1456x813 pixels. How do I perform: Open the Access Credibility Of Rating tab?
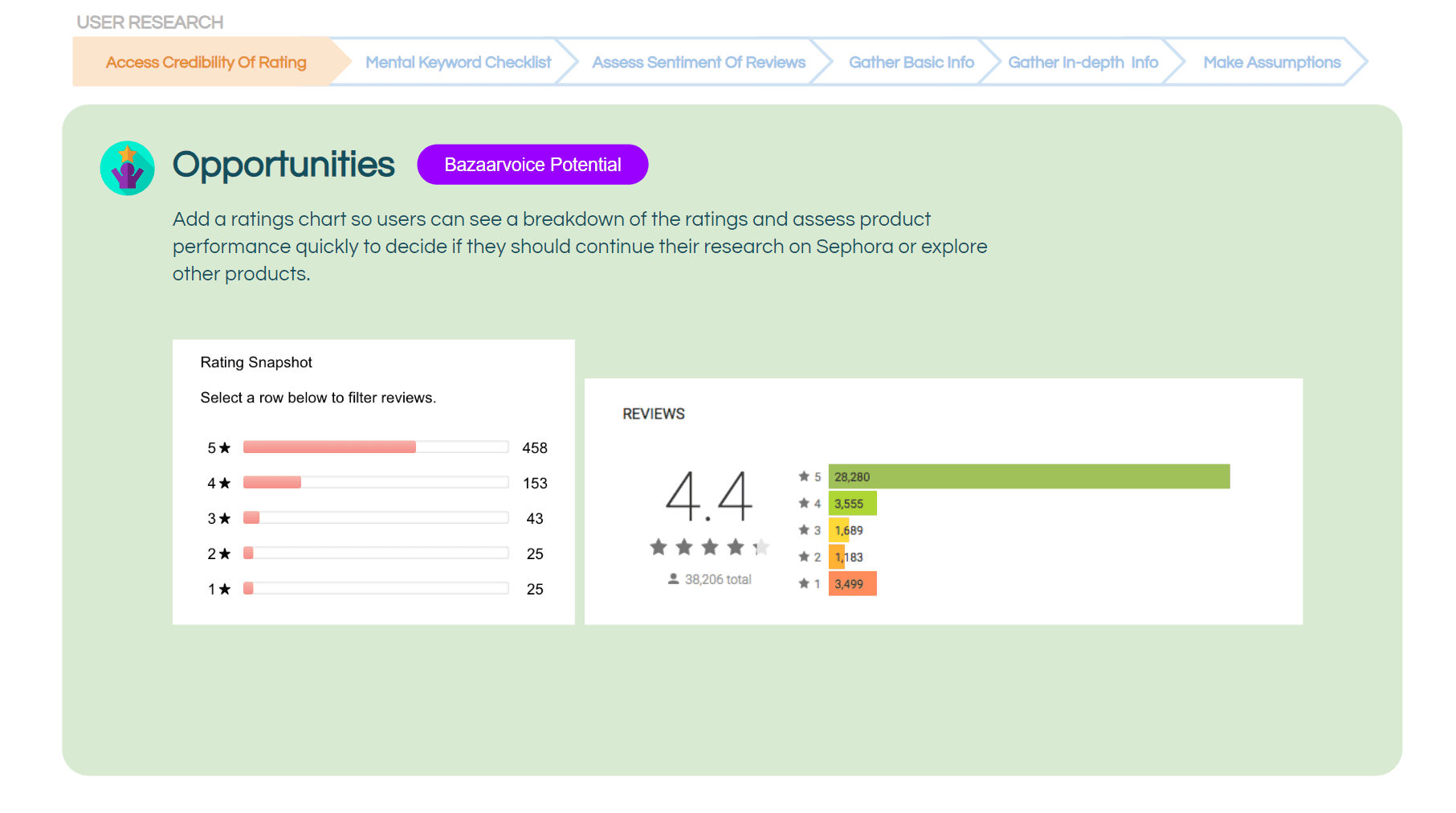pyautogui.click(x=206, y=62)
